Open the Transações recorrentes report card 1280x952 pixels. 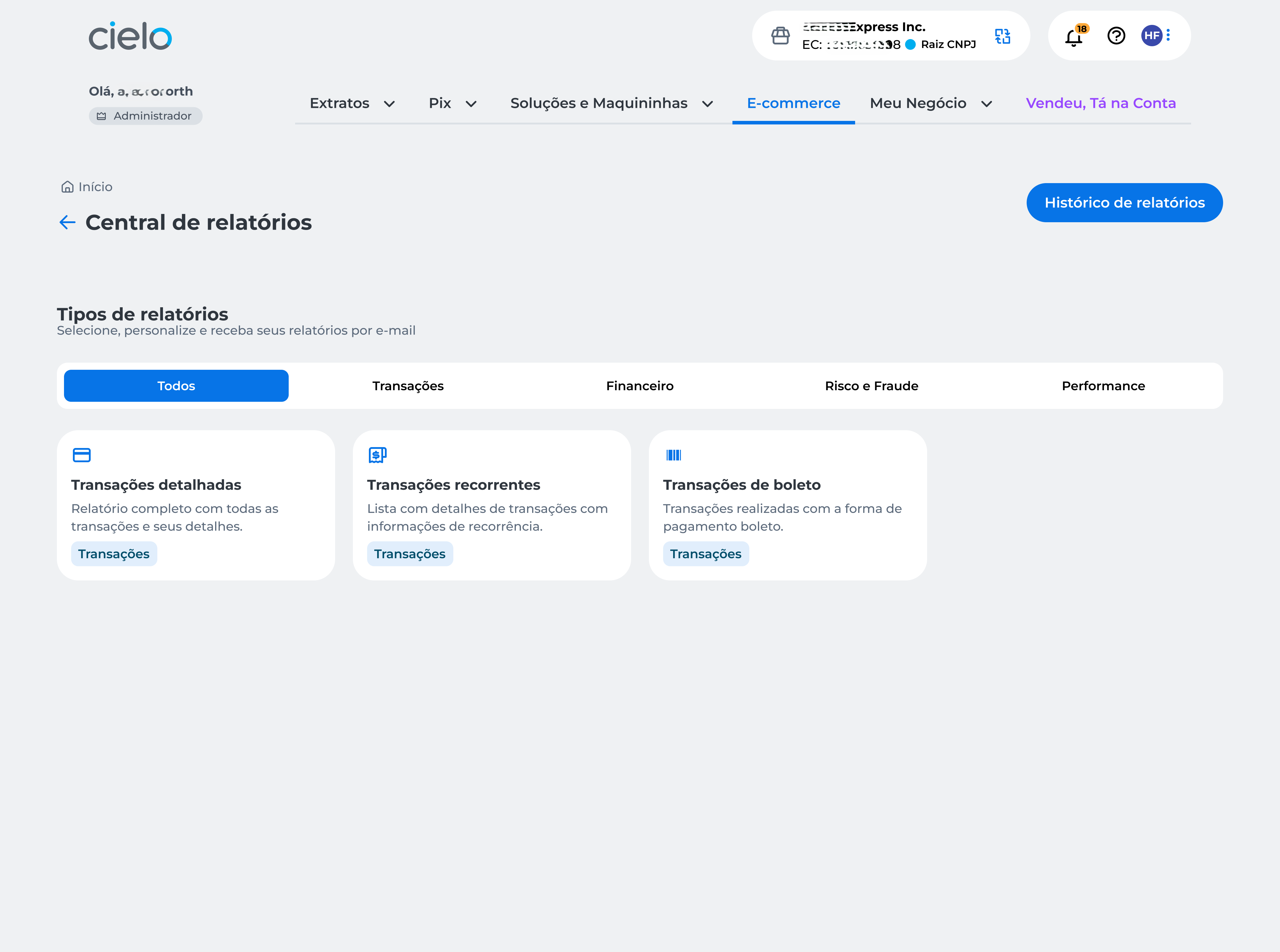pos(492,505)
